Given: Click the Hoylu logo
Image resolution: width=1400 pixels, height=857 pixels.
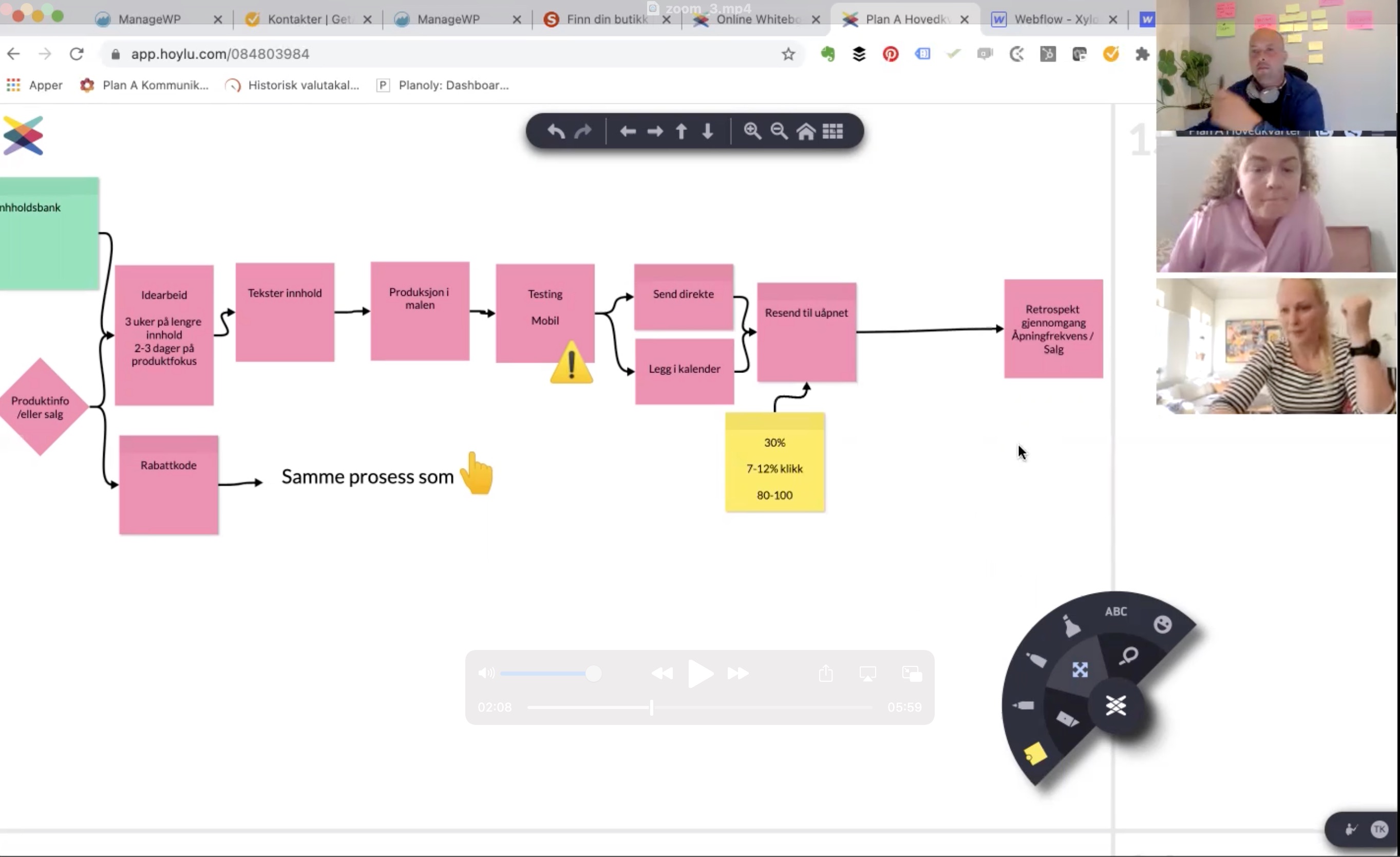Looking at the screenshot, I should pyautogui.click(x=23, y=135).
